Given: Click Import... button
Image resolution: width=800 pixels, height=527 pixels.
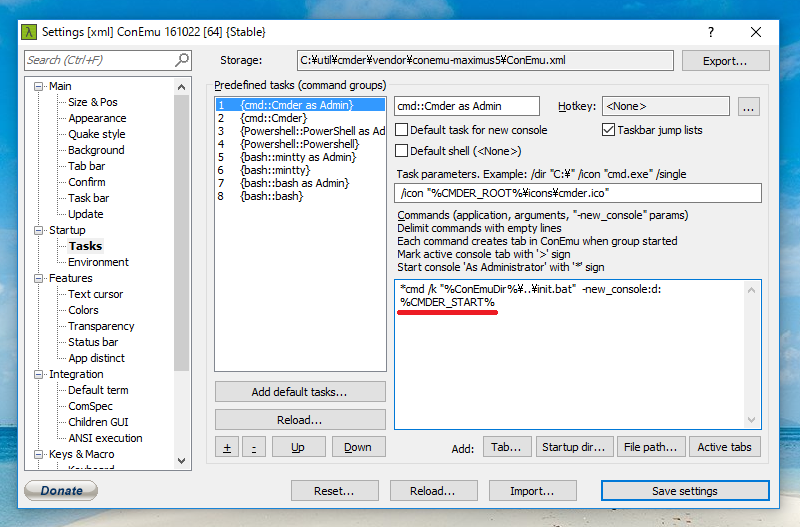Looking at the screenshot, I should (533, 491).
